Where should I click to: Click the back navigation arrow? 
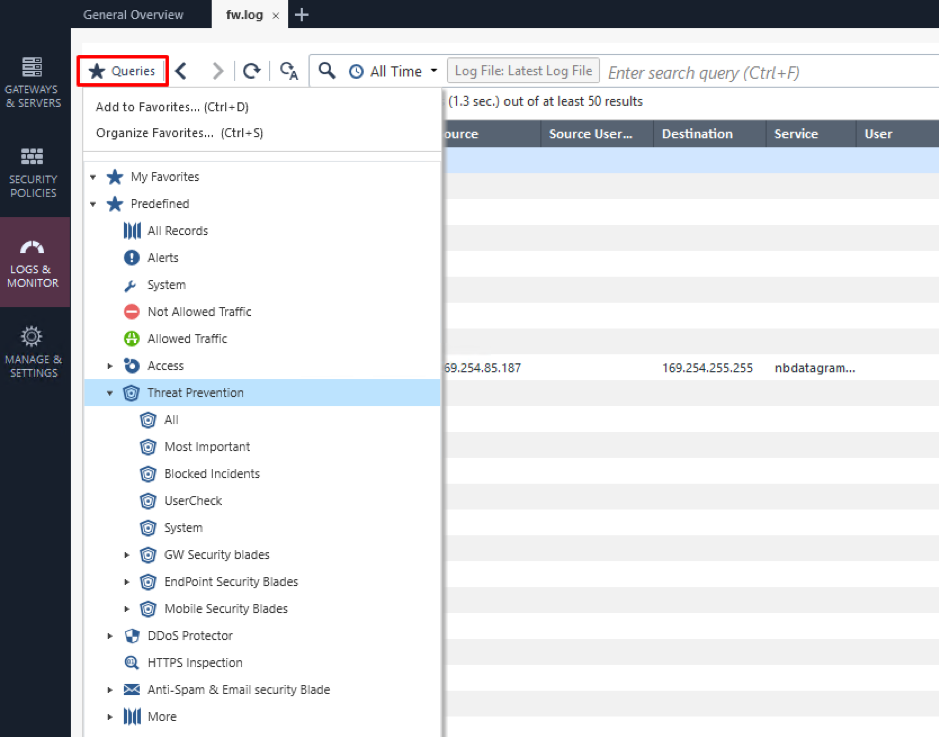click(181, 71)
